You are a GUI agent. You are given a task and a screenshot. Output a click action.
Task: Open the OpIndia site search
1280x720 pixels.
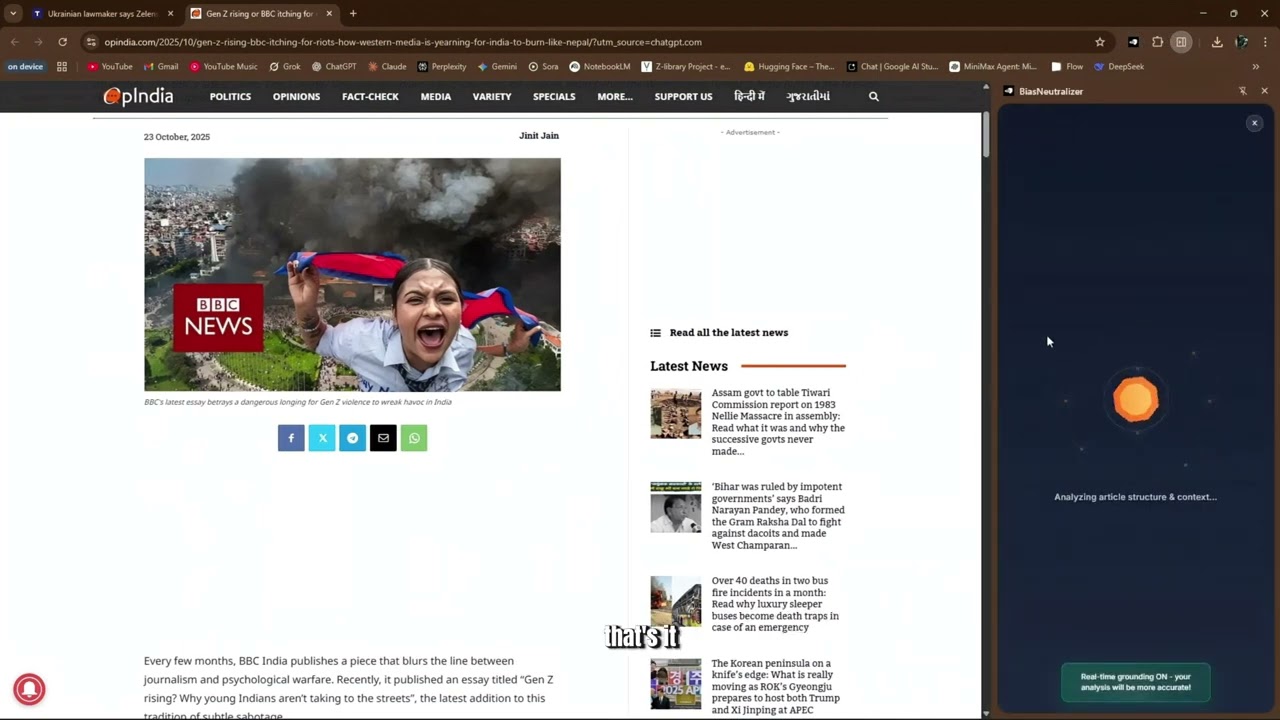874,97
